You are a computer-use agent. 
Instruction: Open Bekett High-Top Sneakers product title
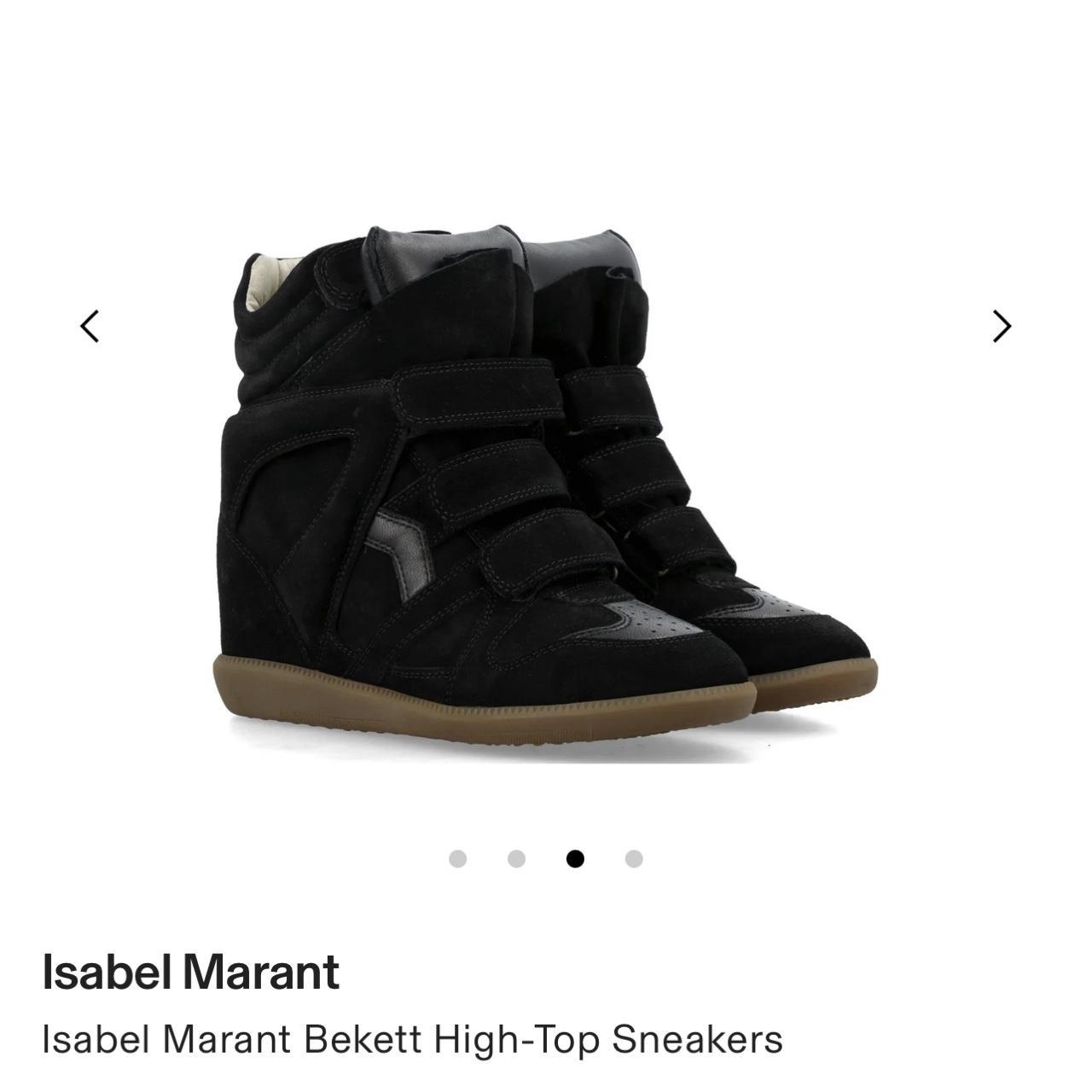point(412,1039)
